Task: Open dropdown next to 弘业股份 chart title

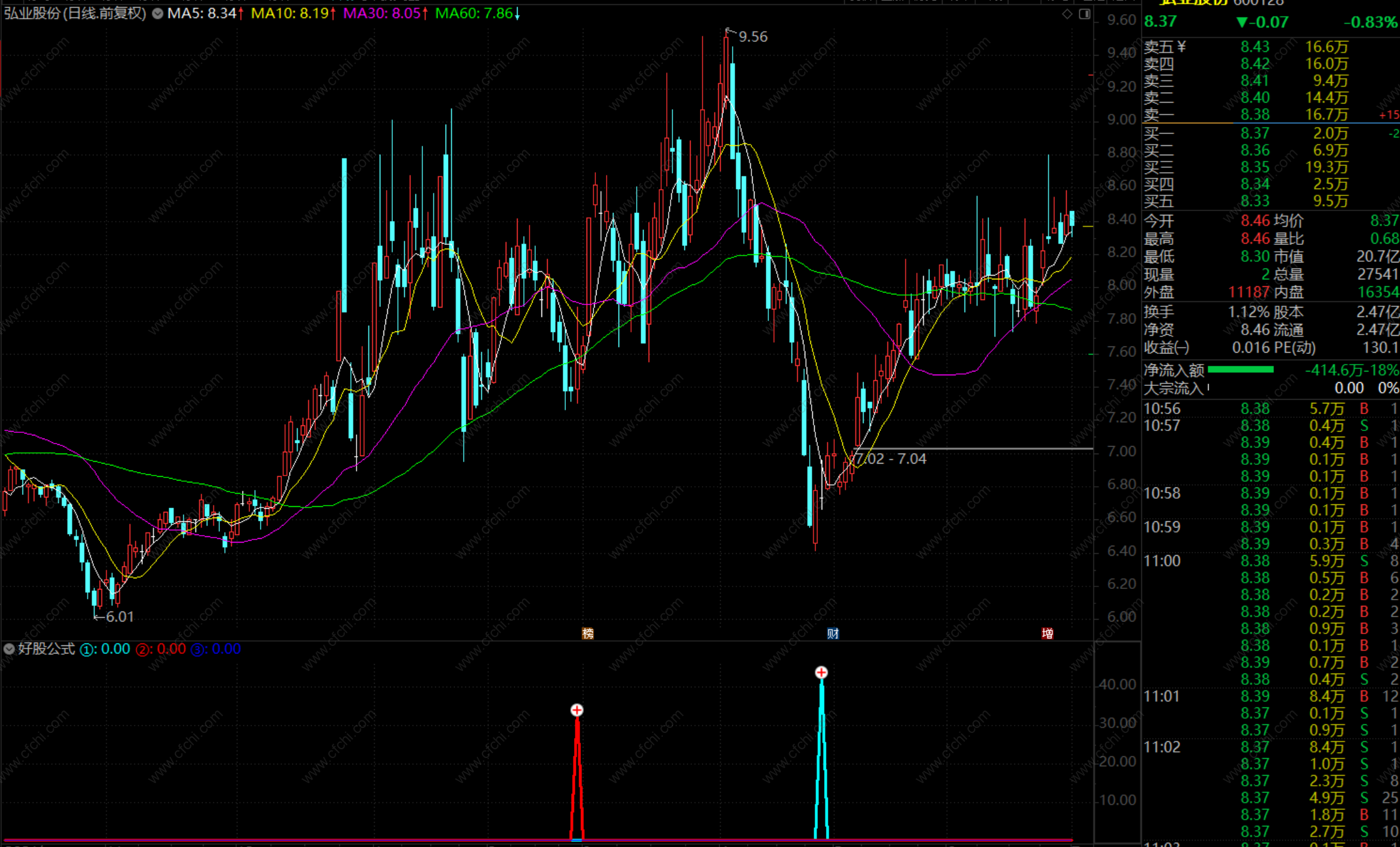Action: 157,13
